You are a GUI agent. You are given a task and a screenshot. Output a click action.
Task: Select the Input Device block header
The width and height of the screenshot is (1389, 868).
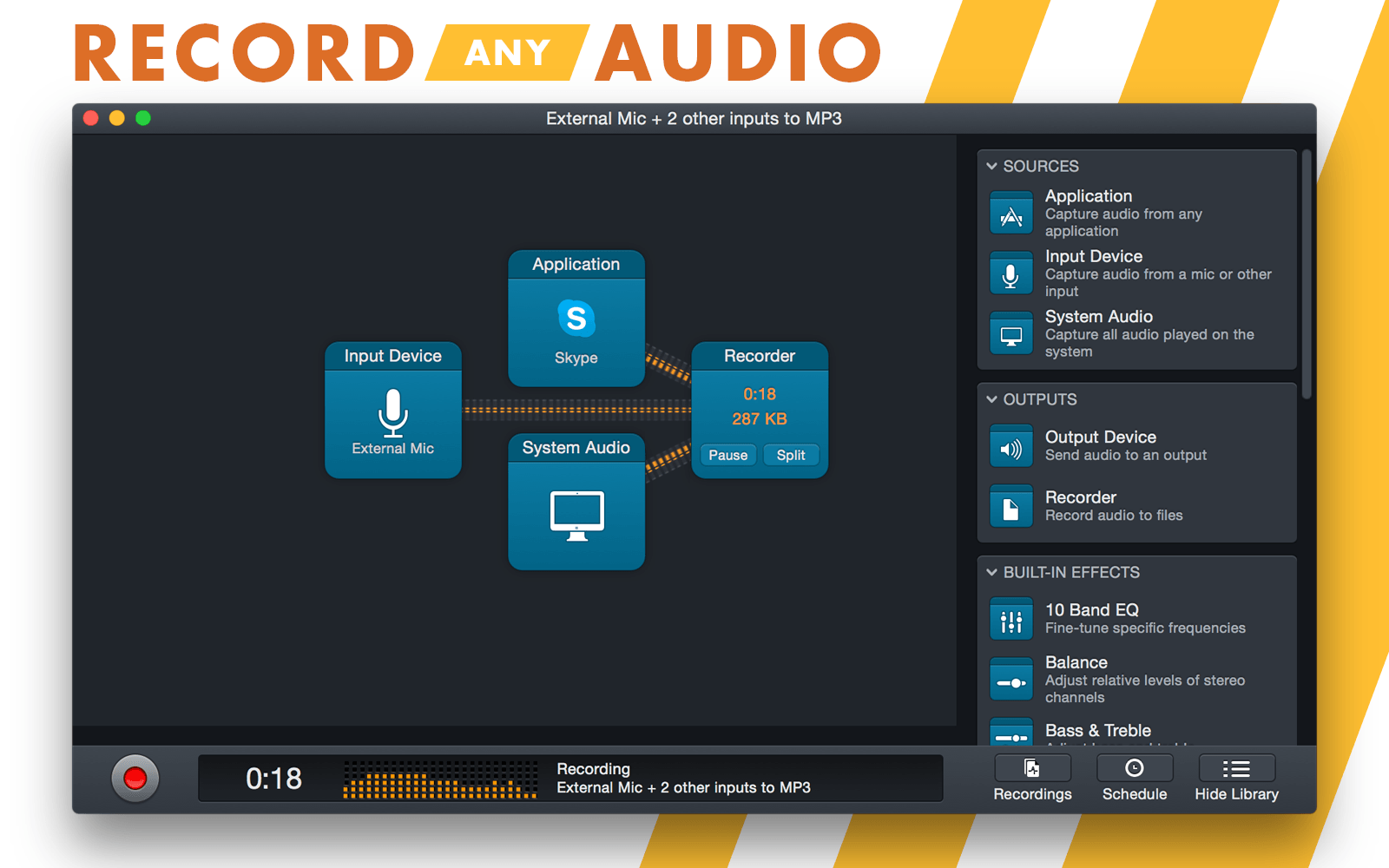coord(393,356)
